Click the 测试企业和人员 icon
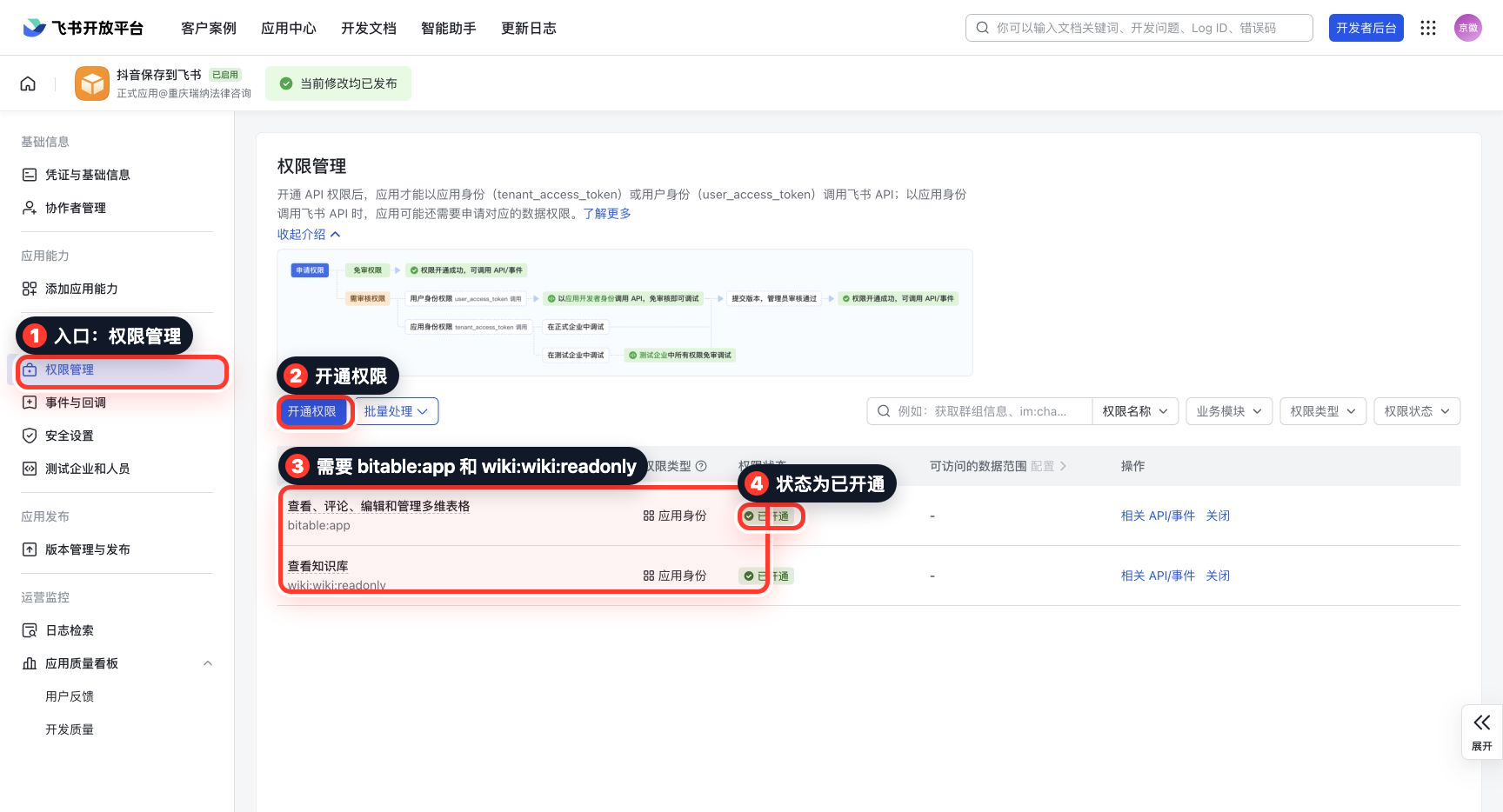The height and width of the screenshot is (812, 1503). pos(30,469)
